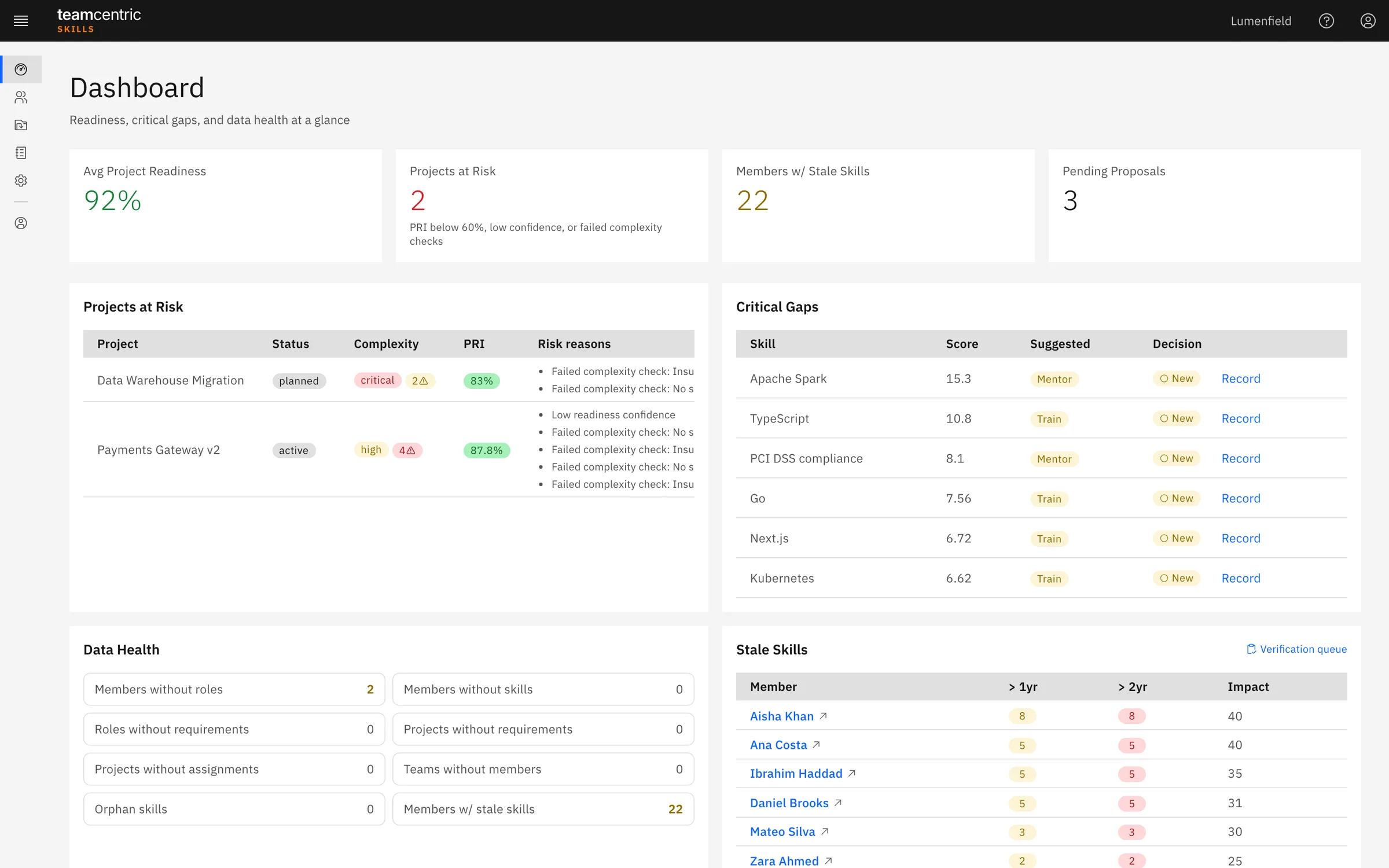This screenshot has height=868, width=1389.
Task: Record decision for Apache Spark
Action: tap(1241, 378)
